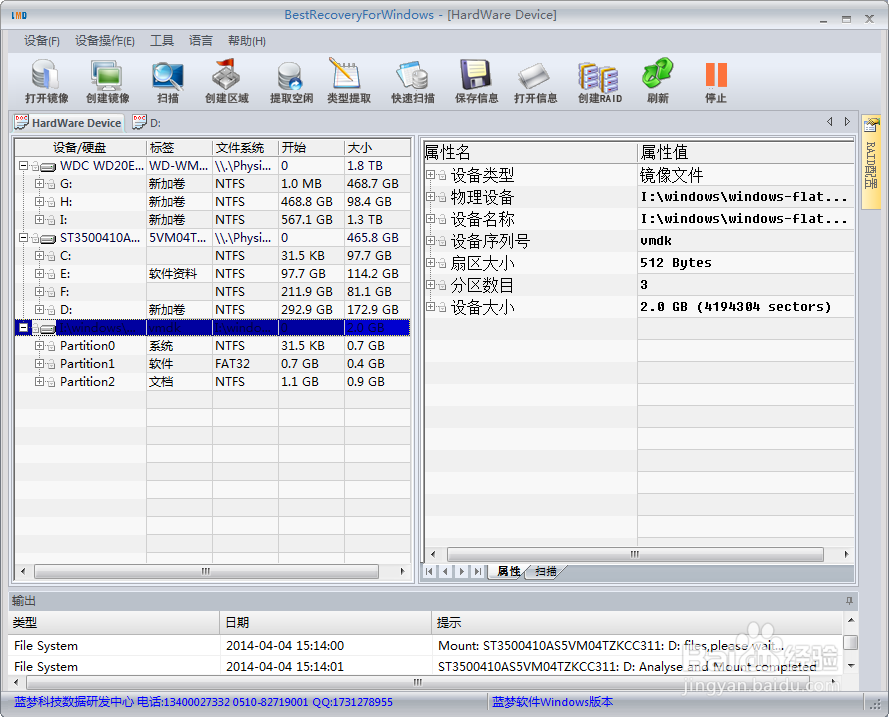Click the 设备/硬盘 column header
The image size is (889, 717).
coord(81,148)
